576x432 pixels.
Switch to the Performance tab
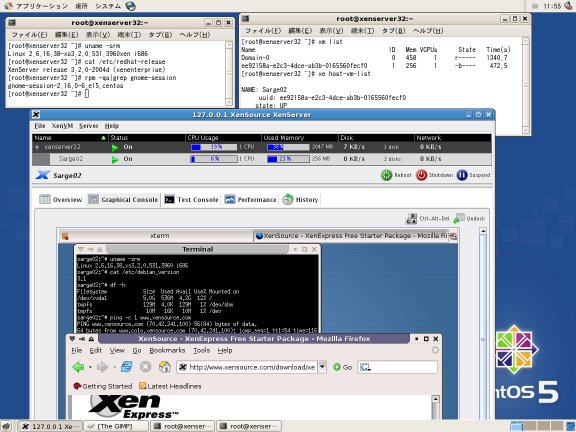[x=251, y=199]
